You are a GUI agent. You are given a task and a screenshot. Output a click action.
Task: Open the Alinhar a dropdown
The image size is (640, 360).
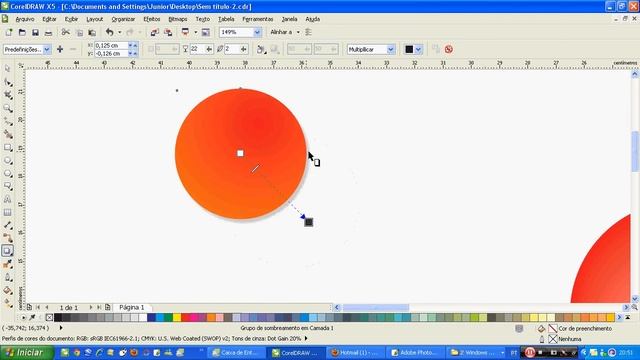click(298, 32)
